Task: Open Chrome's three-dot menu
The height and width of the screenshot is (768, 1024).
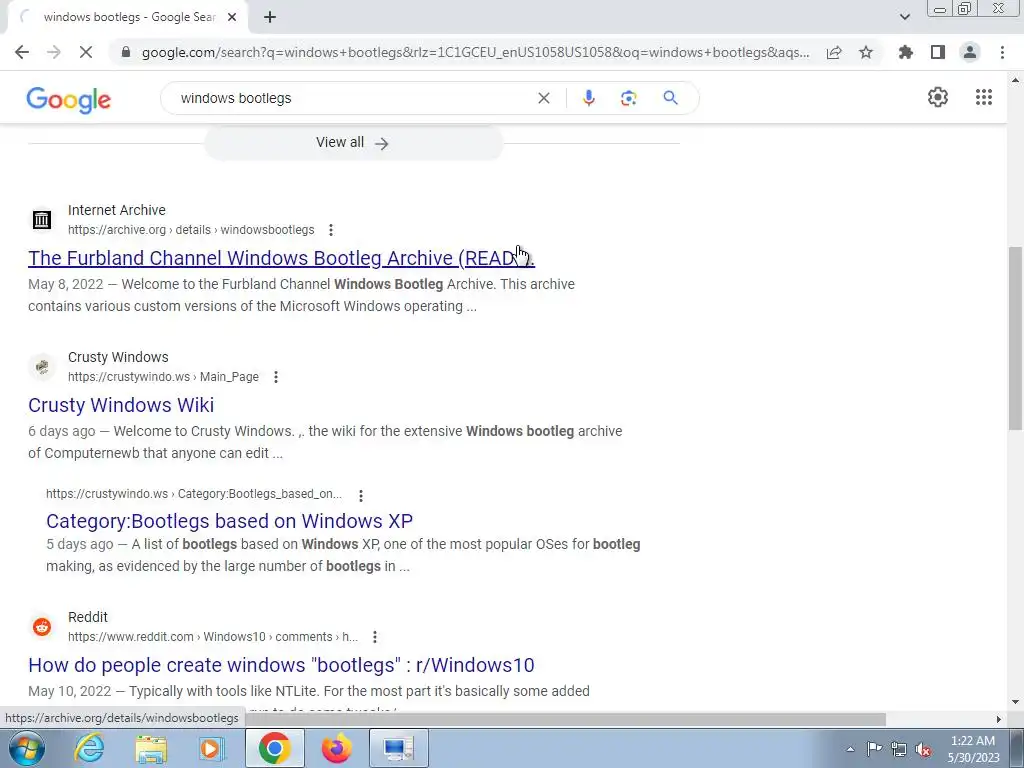Action: click(x=1002, y=52)
